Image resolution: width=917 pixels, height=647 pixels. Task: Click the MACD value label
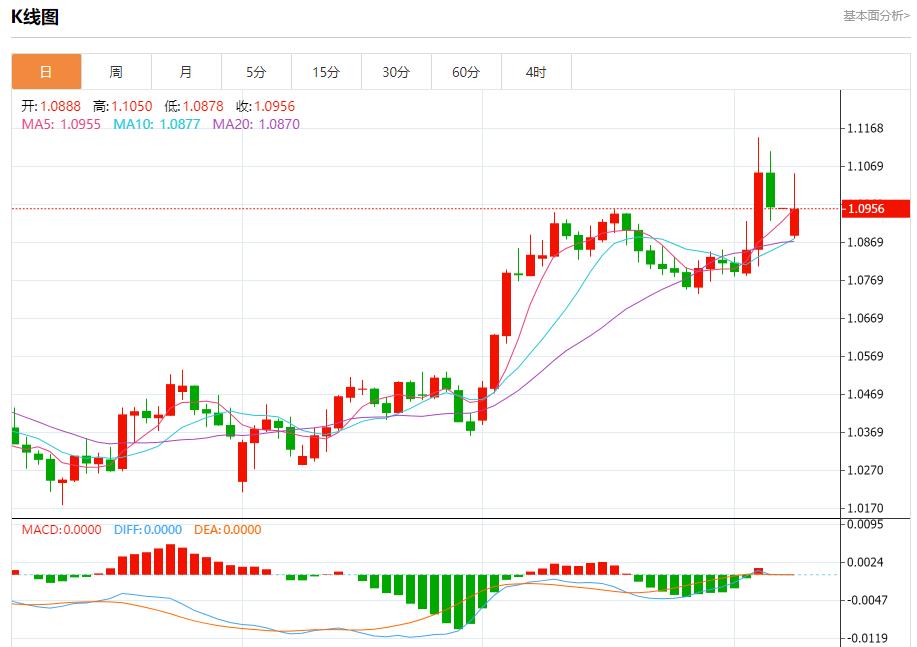(61, 530)
